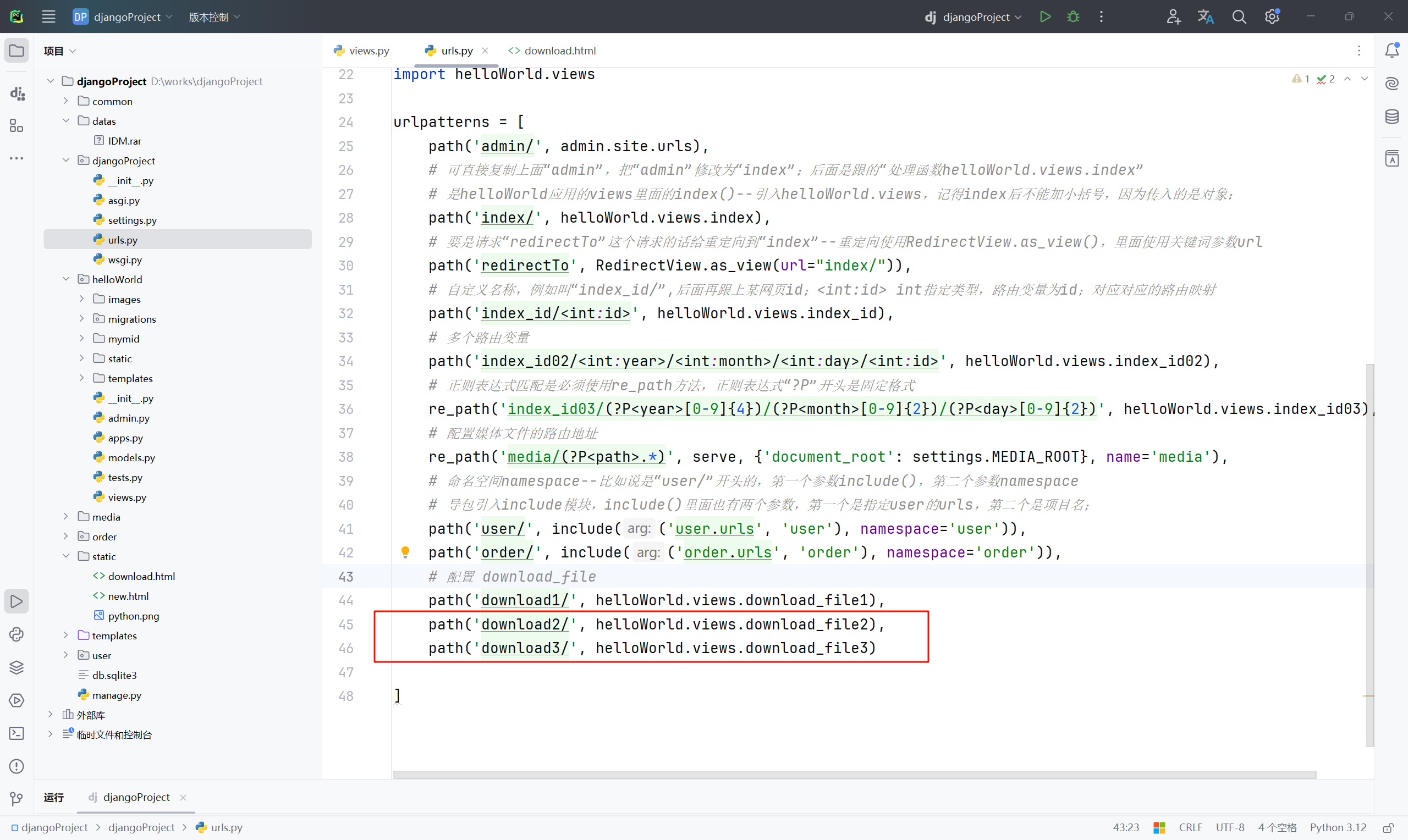1408x840 pixels.
Task: Change line separator CRLF
Action: click(x=1191, y=827)
